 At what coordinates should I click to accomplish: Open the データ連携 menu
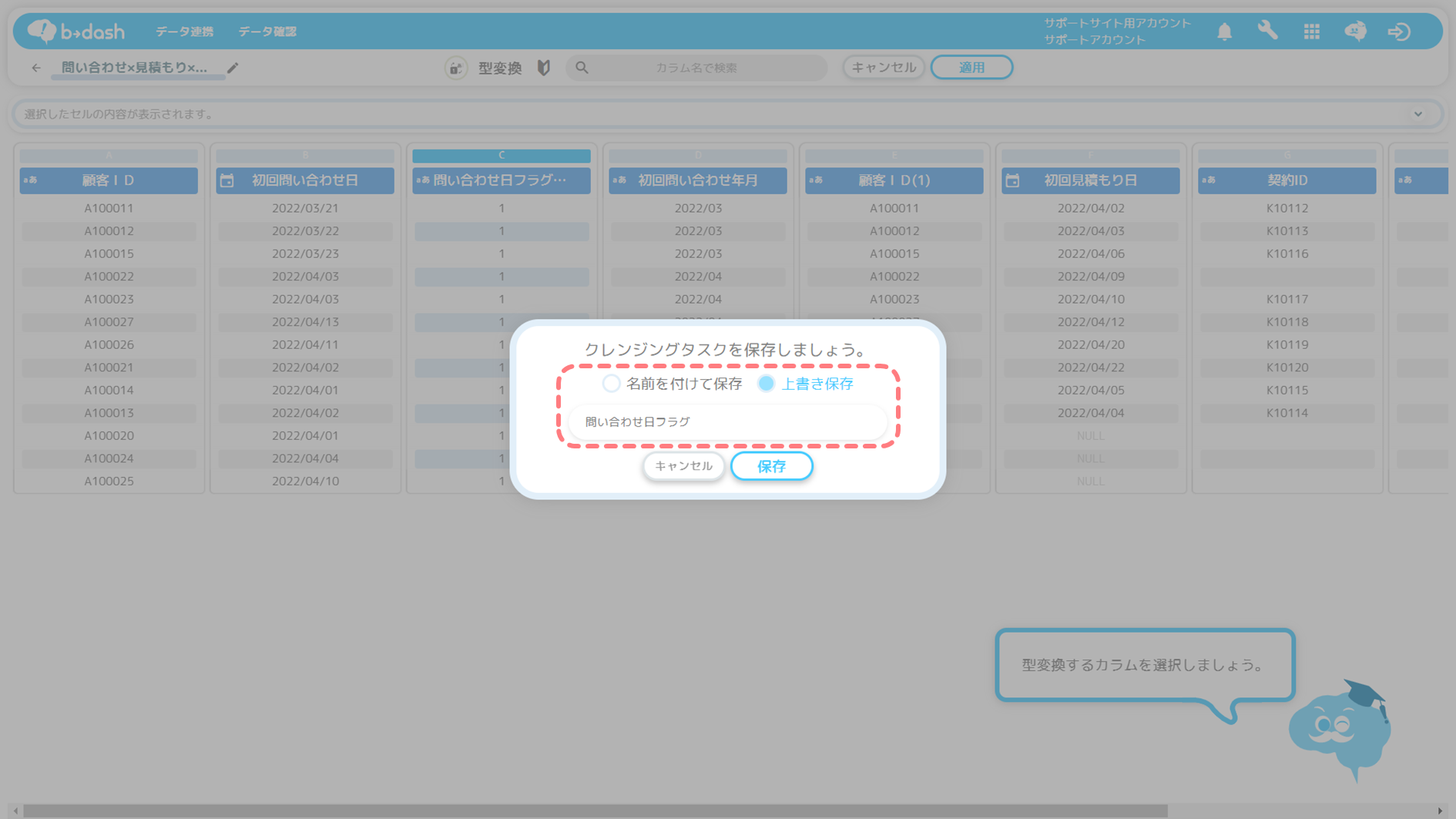(x=185, y=32)
